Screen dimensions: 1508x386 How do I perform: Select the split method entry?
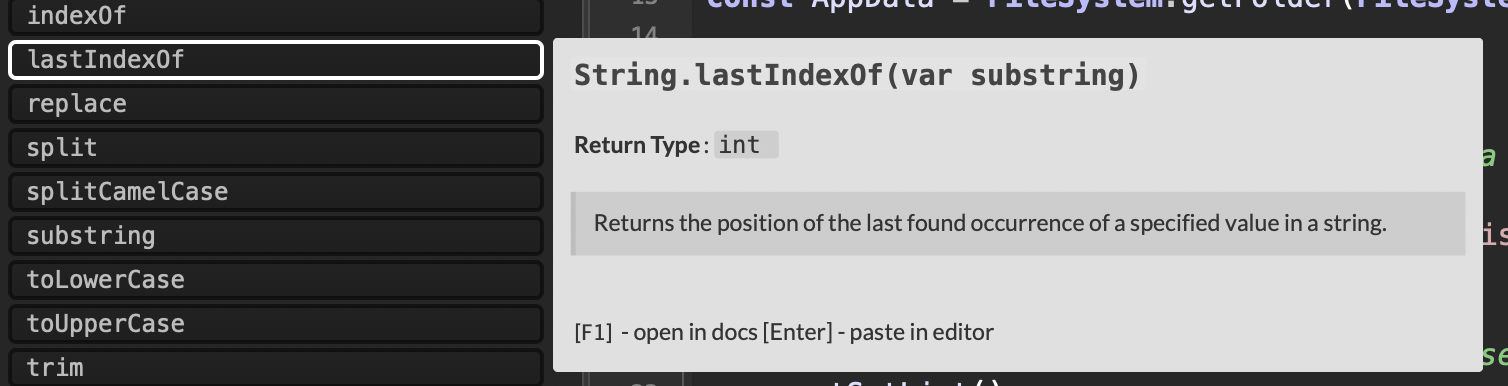pyautogui.click(x=275, y=148)
